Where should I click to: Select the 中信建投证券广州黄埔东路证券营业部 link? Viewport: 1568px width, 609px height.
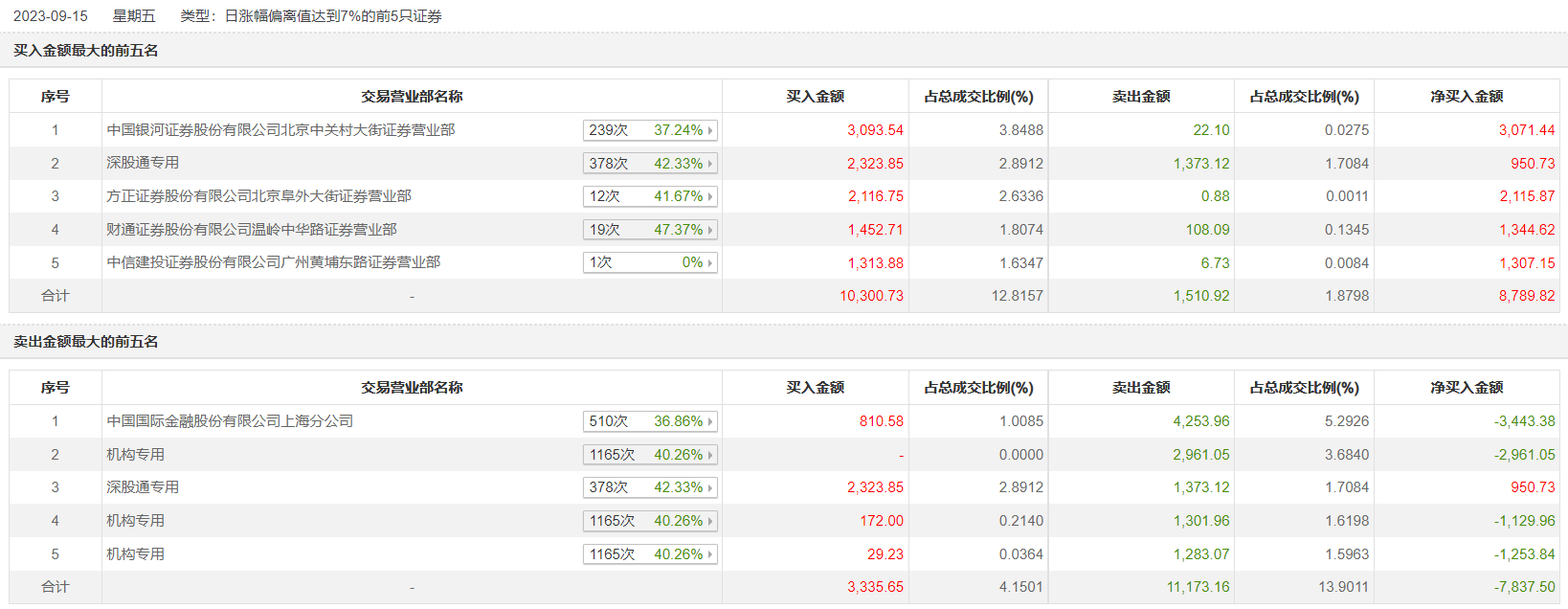click(x=273, y=262)
